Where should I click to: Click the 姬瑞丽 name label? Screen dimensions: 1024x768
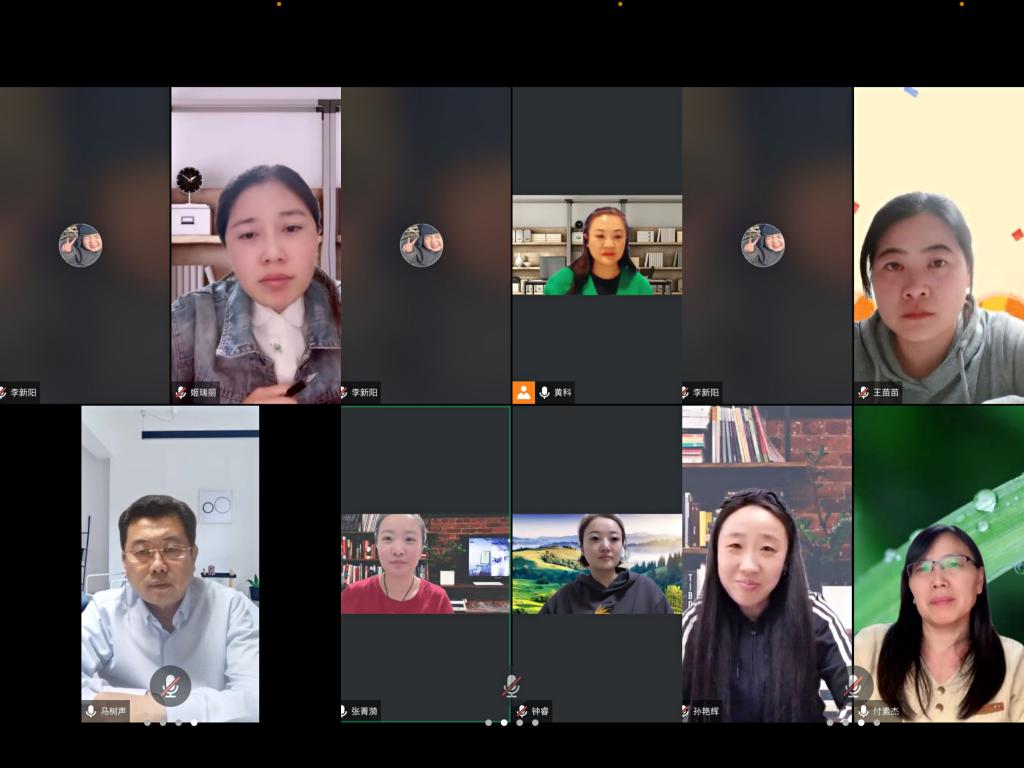(x=203, y=392)
